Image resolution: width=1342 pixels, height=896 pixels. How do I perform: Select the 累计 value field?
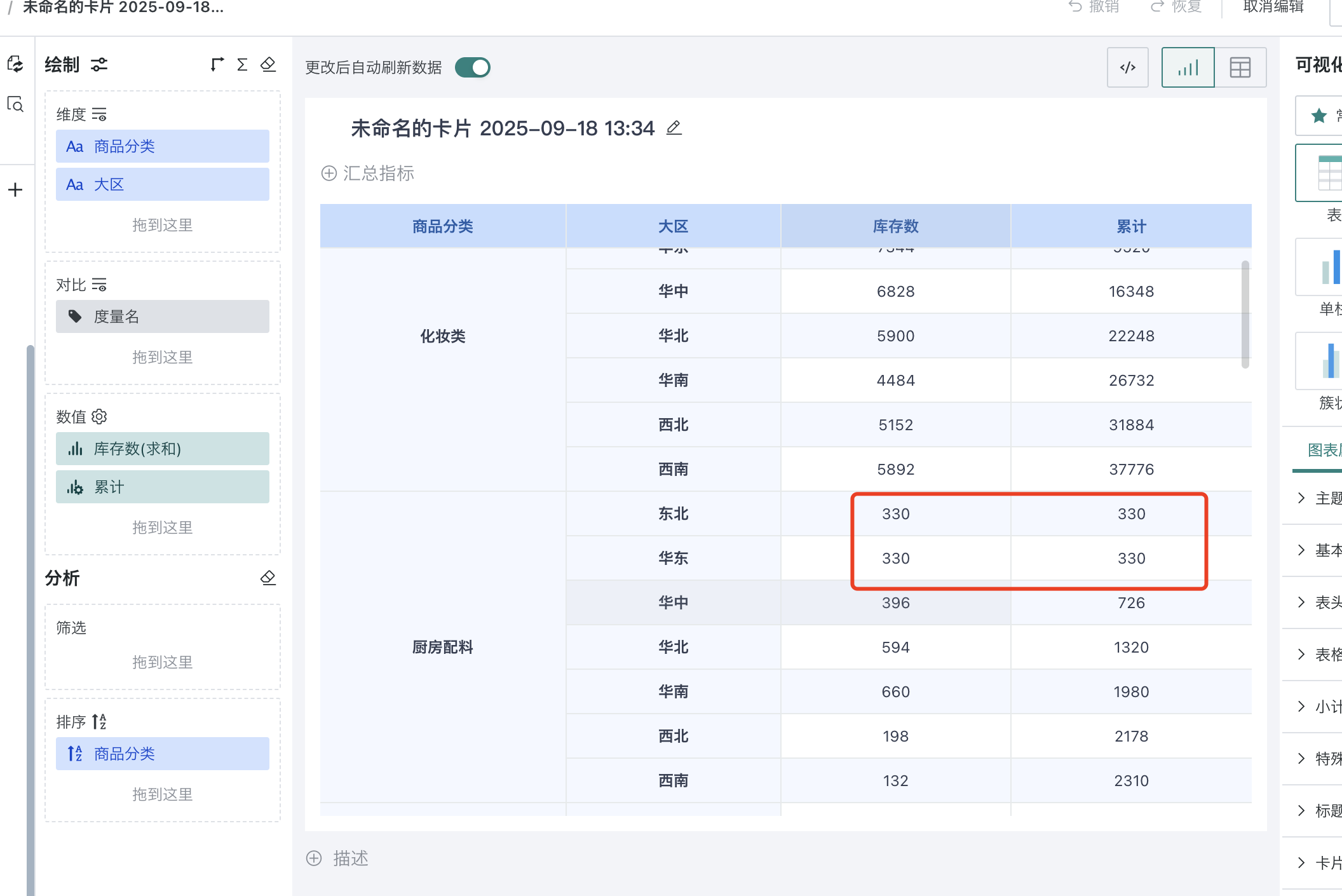(x=163, y=487)
